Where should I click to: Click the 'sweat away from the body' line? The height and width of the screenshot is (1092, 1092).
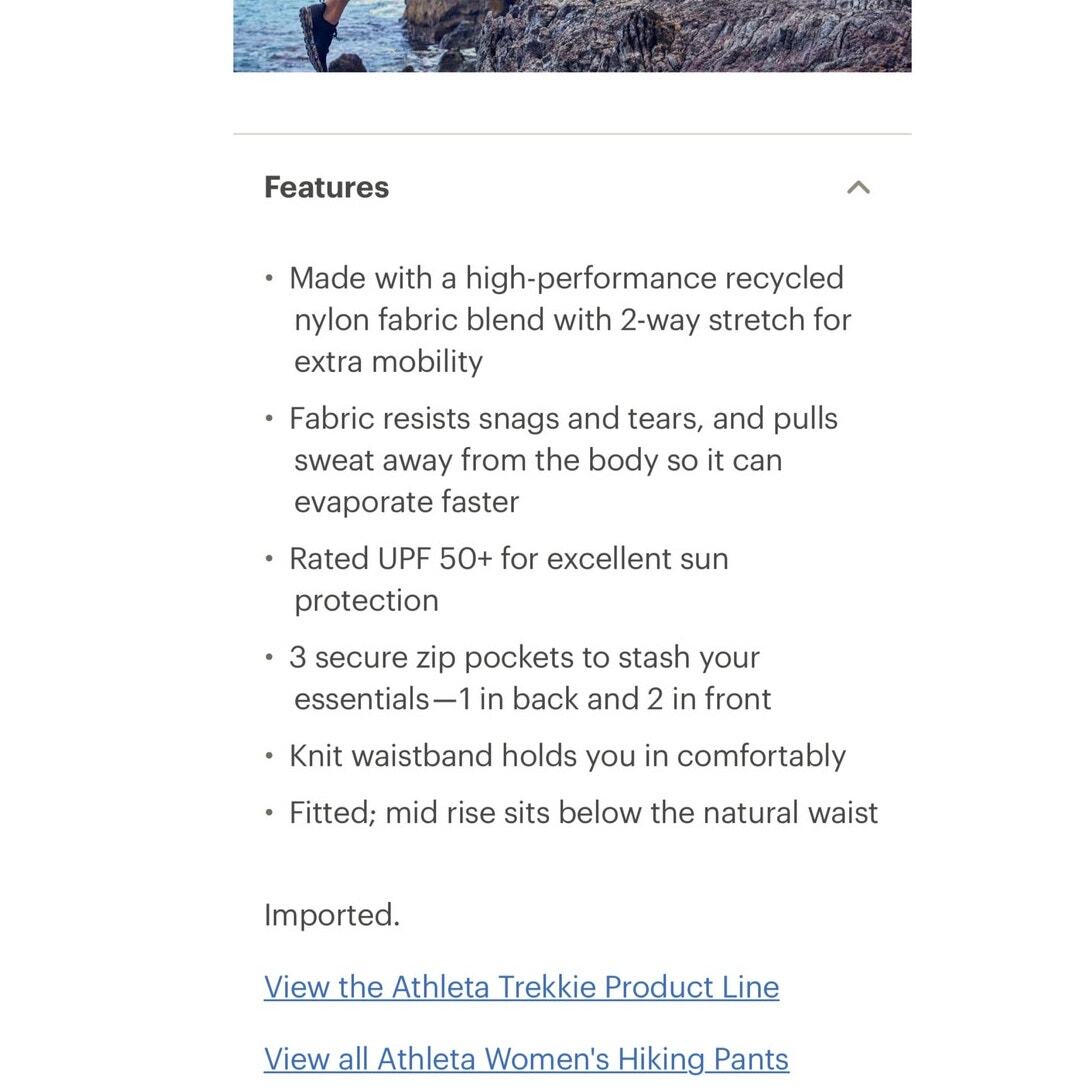coord(476,460)
